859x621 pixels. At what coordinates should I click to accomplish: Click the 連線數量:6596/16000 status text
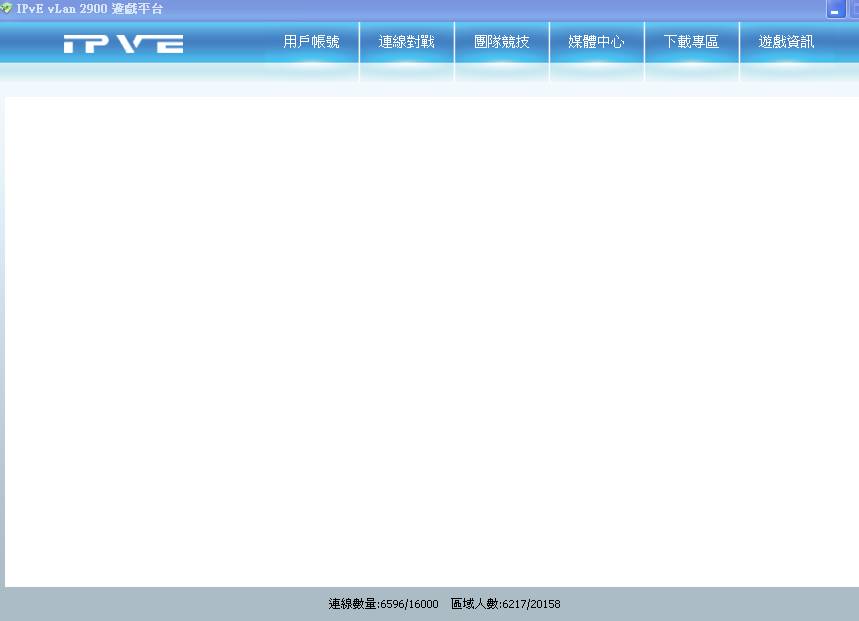pos(383,604)
